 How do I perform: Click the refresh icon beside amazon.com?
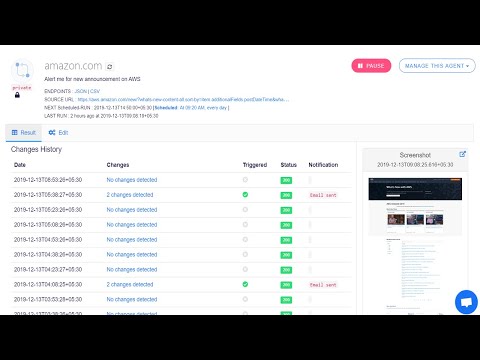[x=110, y=66]
